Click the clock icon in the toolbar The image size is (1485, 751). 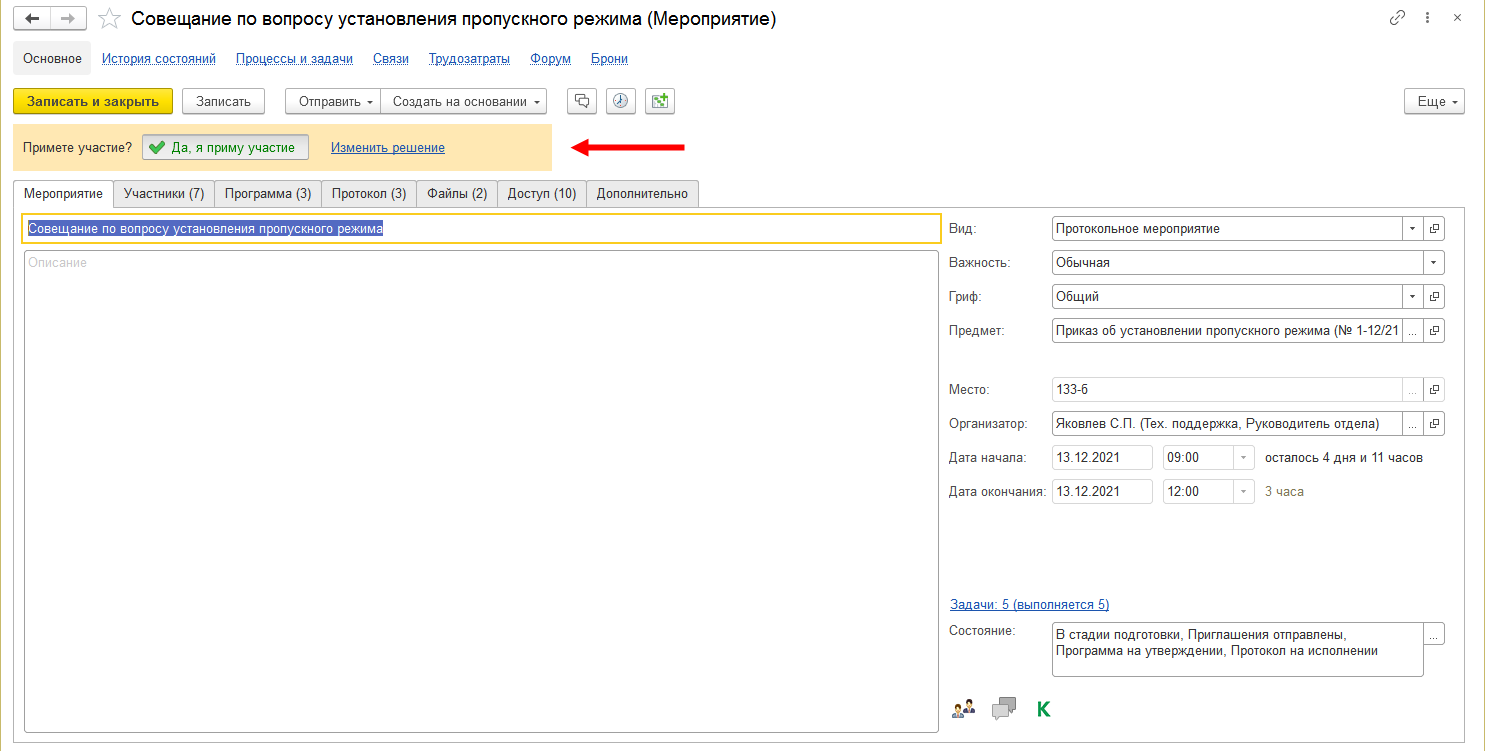(621, 101)
